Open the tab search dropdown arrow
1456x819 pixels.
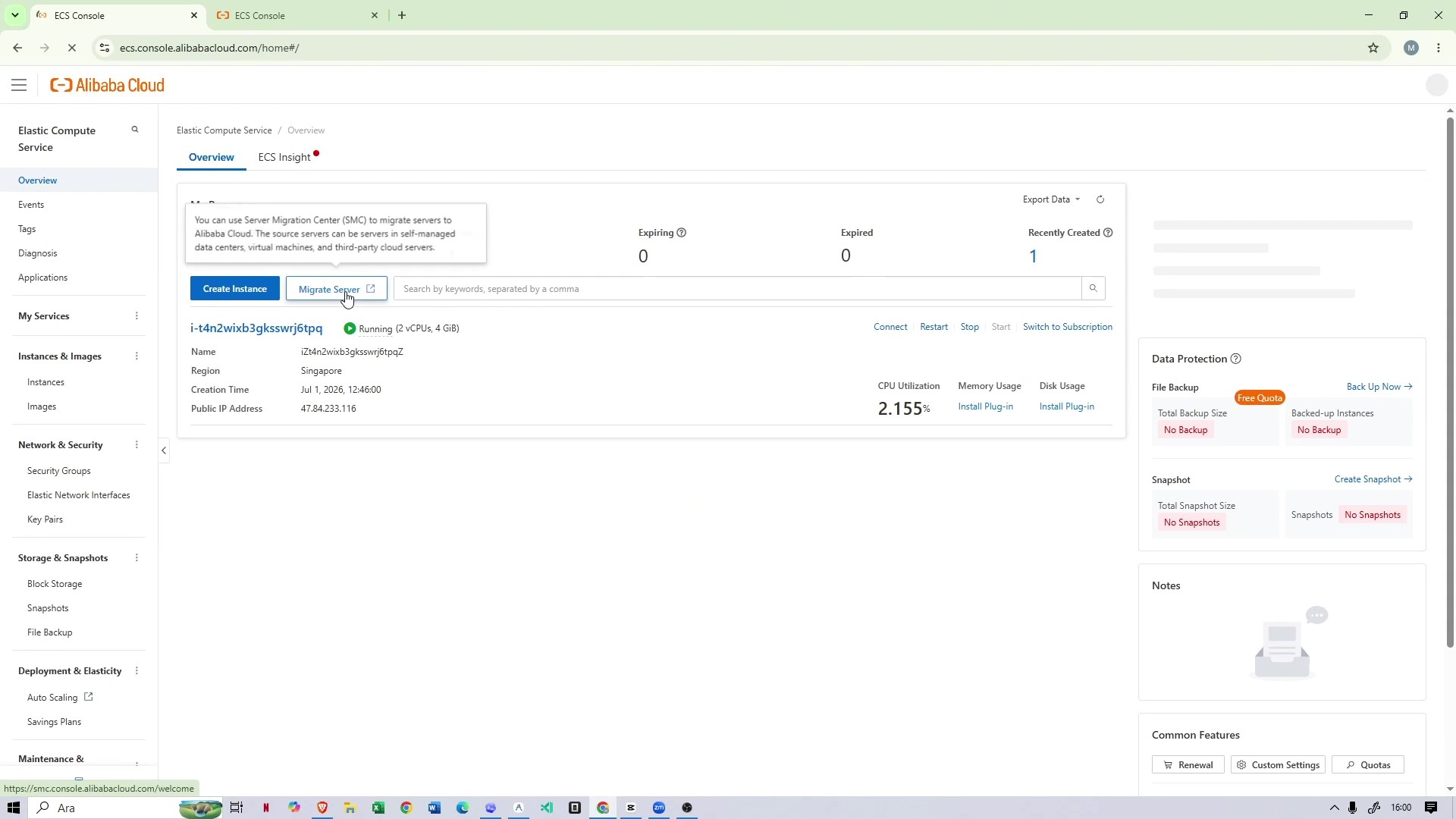click(x=14, y=15)
